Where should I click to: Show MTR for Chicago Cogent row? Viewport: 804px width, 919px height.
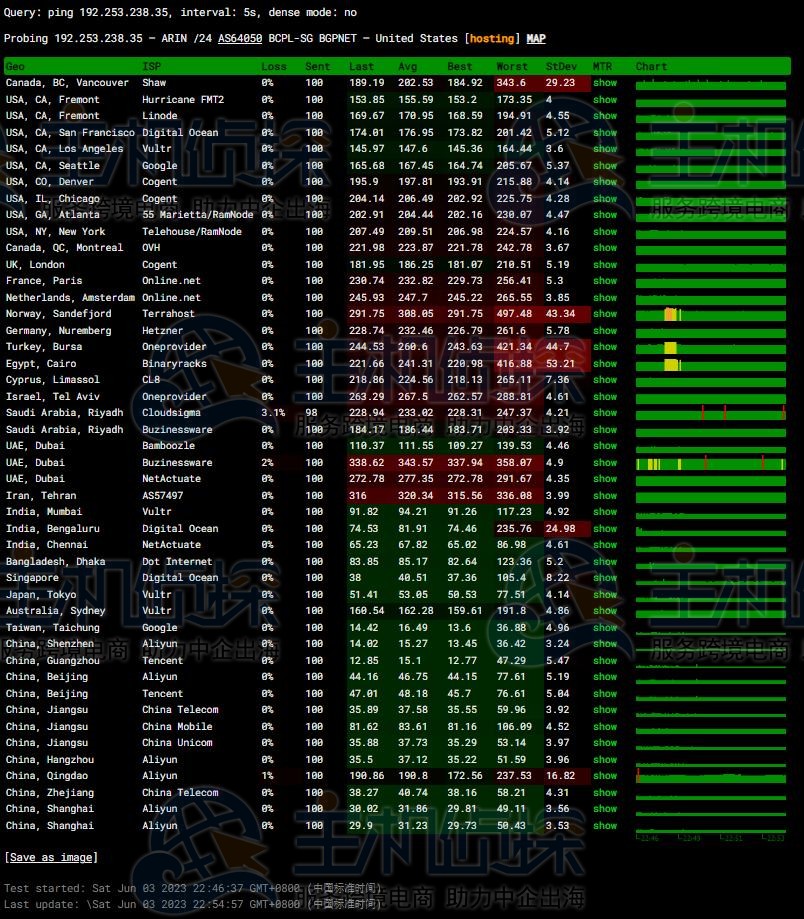[605, 199]
